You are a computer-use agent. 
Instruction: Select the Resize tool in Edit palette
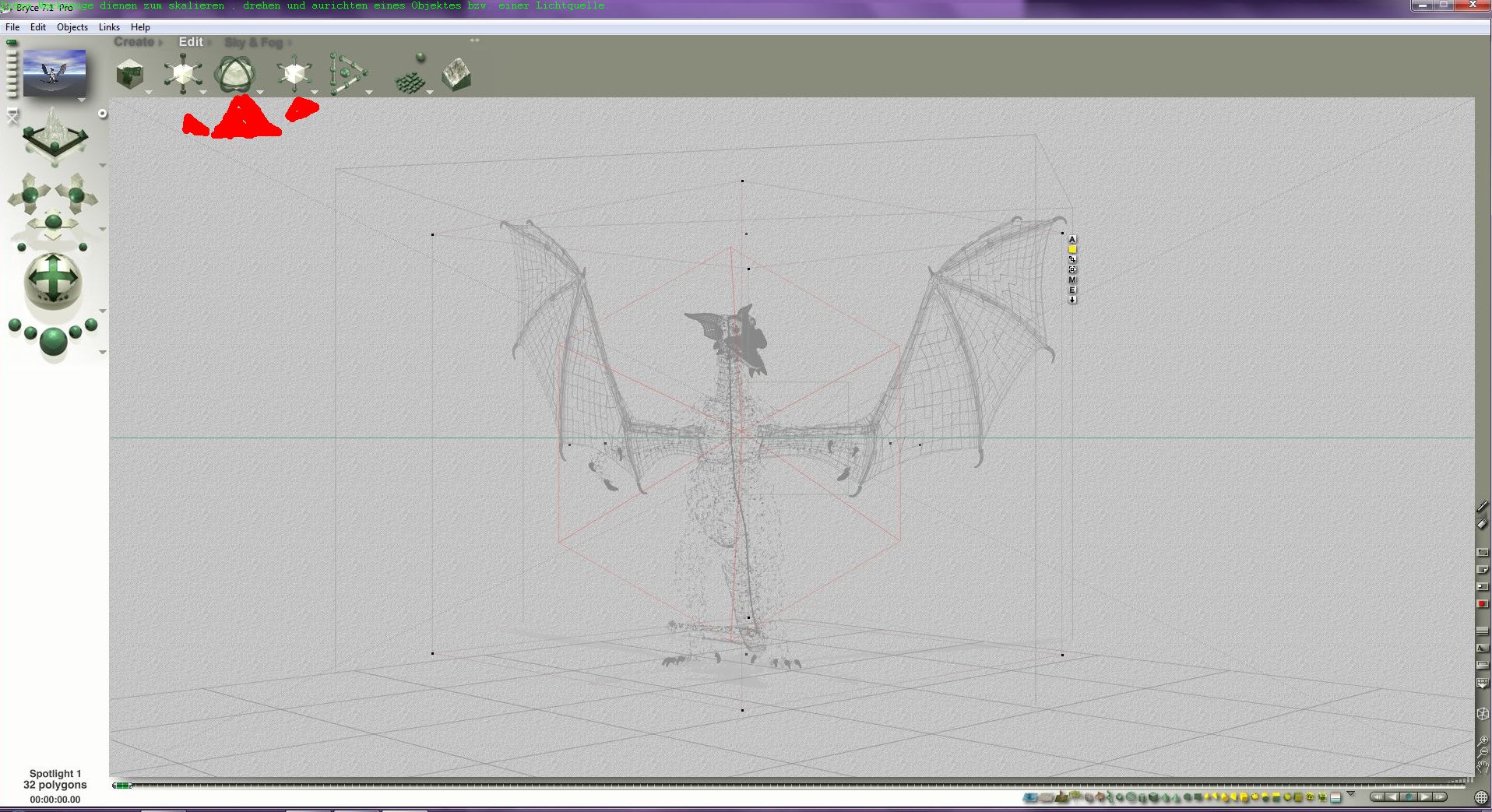coord(182,75)
